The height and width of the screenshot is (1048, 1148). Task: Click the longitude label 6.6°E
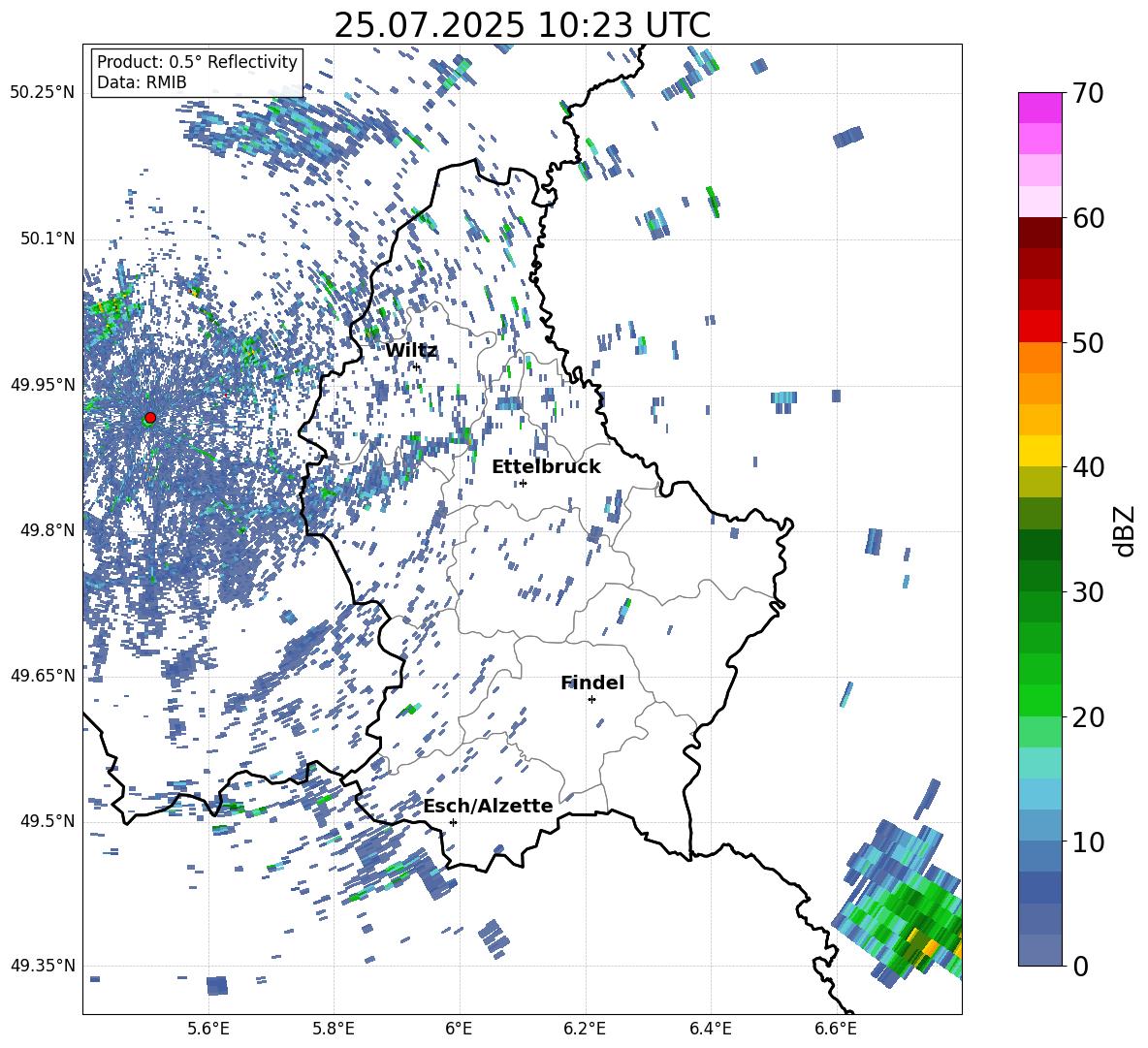point(836,1029)
